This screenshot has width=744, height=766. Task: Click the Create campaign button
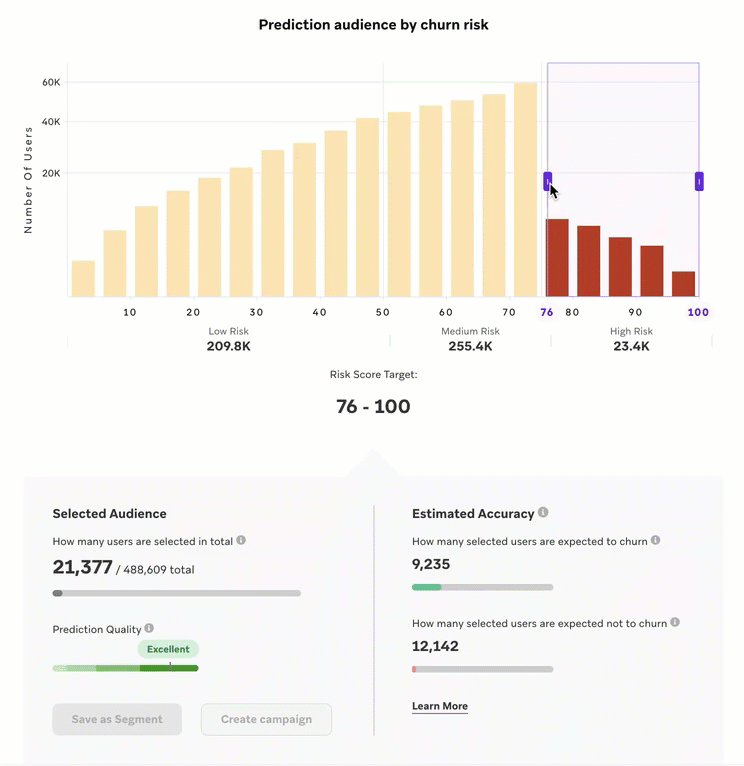[266, 719]
